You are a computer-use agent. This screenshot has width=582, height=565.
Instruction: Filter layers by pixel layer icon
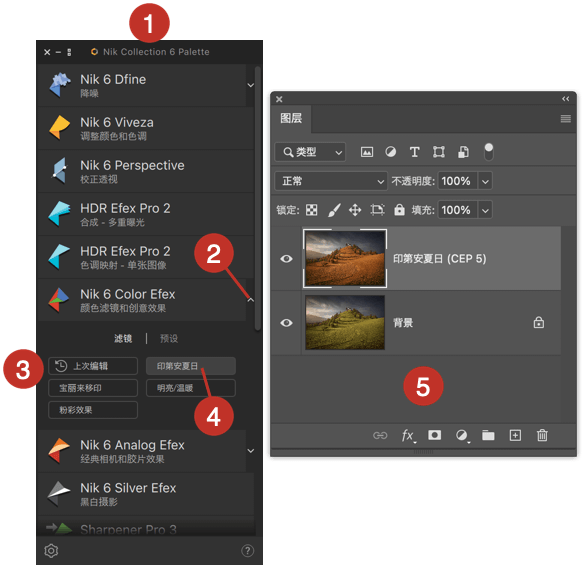pos(367,152)
